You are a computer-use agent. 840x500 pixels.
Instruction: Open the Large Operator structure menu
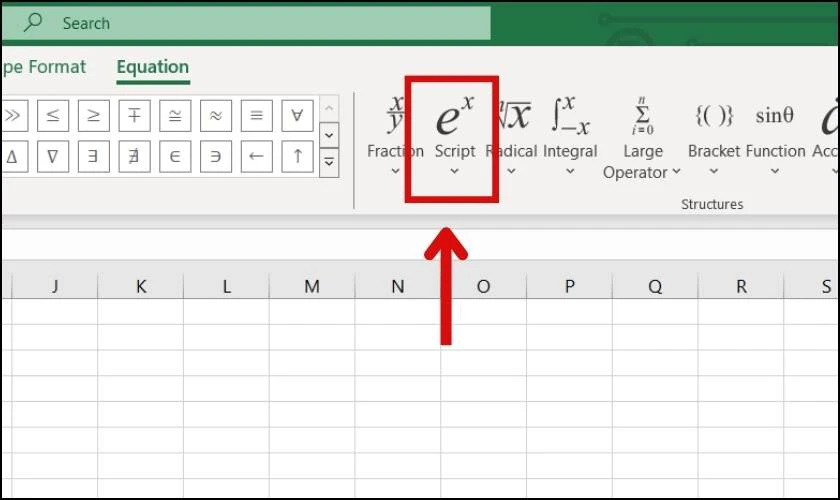(642, 139)
